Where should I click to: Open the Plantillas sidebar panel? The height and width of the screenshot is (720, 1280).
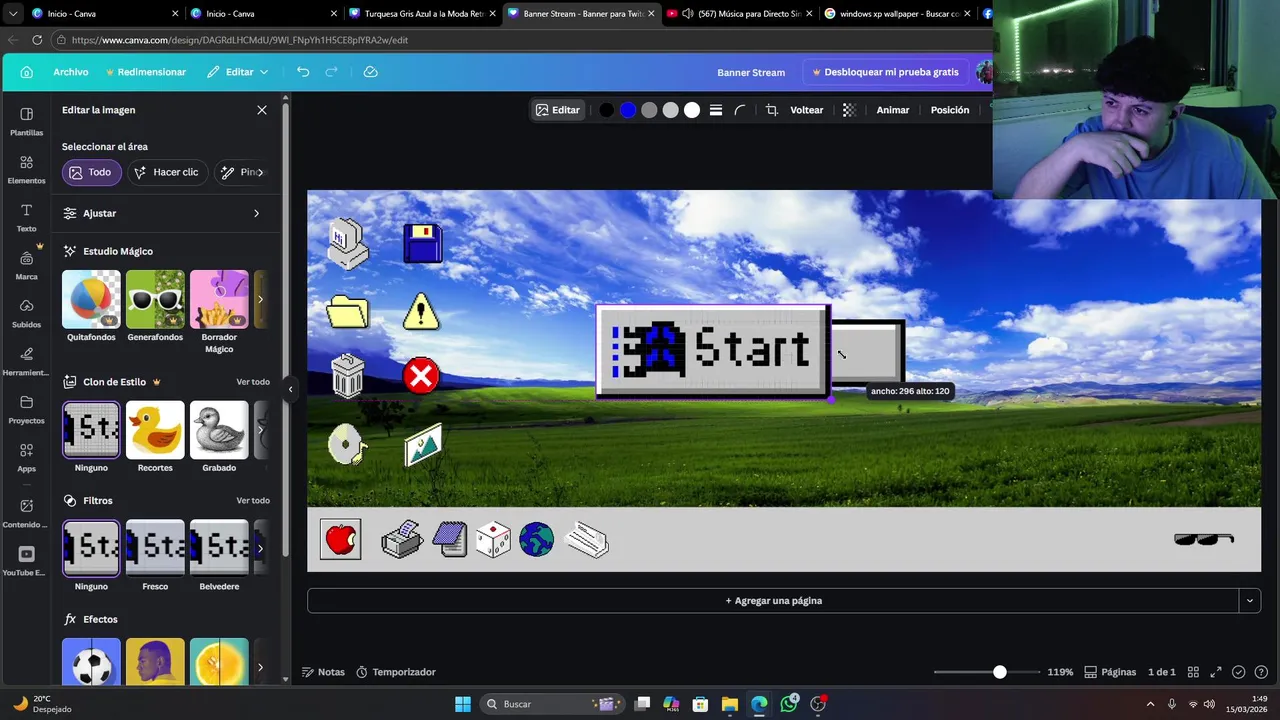pyautogui.click(x=26, y=121)
